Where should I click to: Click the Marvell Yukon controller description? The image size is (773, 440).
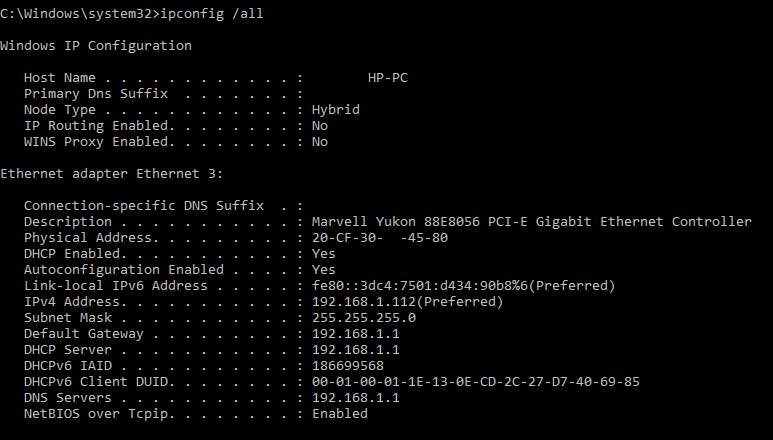coord(531,221)
